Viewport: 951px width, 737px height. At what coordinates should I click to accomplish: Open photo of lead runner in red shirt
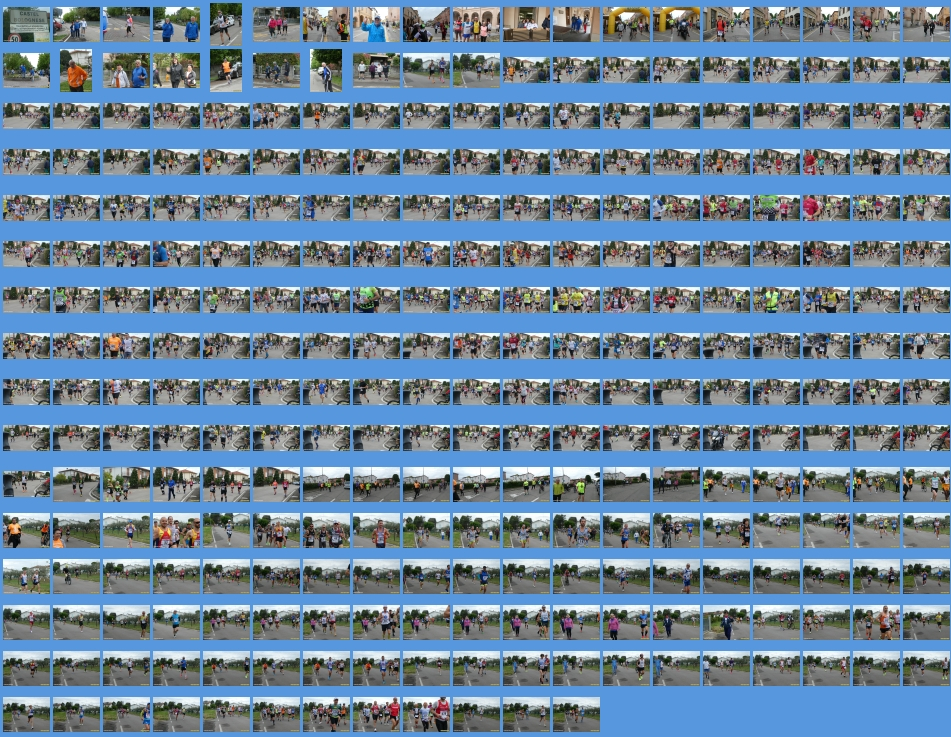(726, 24)
